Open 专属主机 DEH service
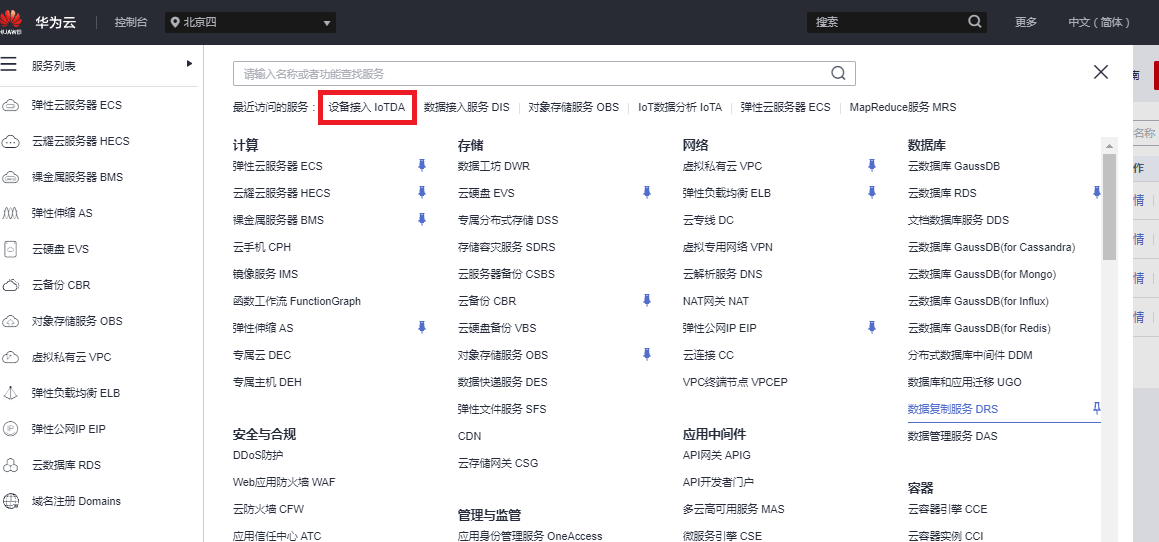Image resolution: width=1159 pixels, height=542 pixels. click(267, 382)
